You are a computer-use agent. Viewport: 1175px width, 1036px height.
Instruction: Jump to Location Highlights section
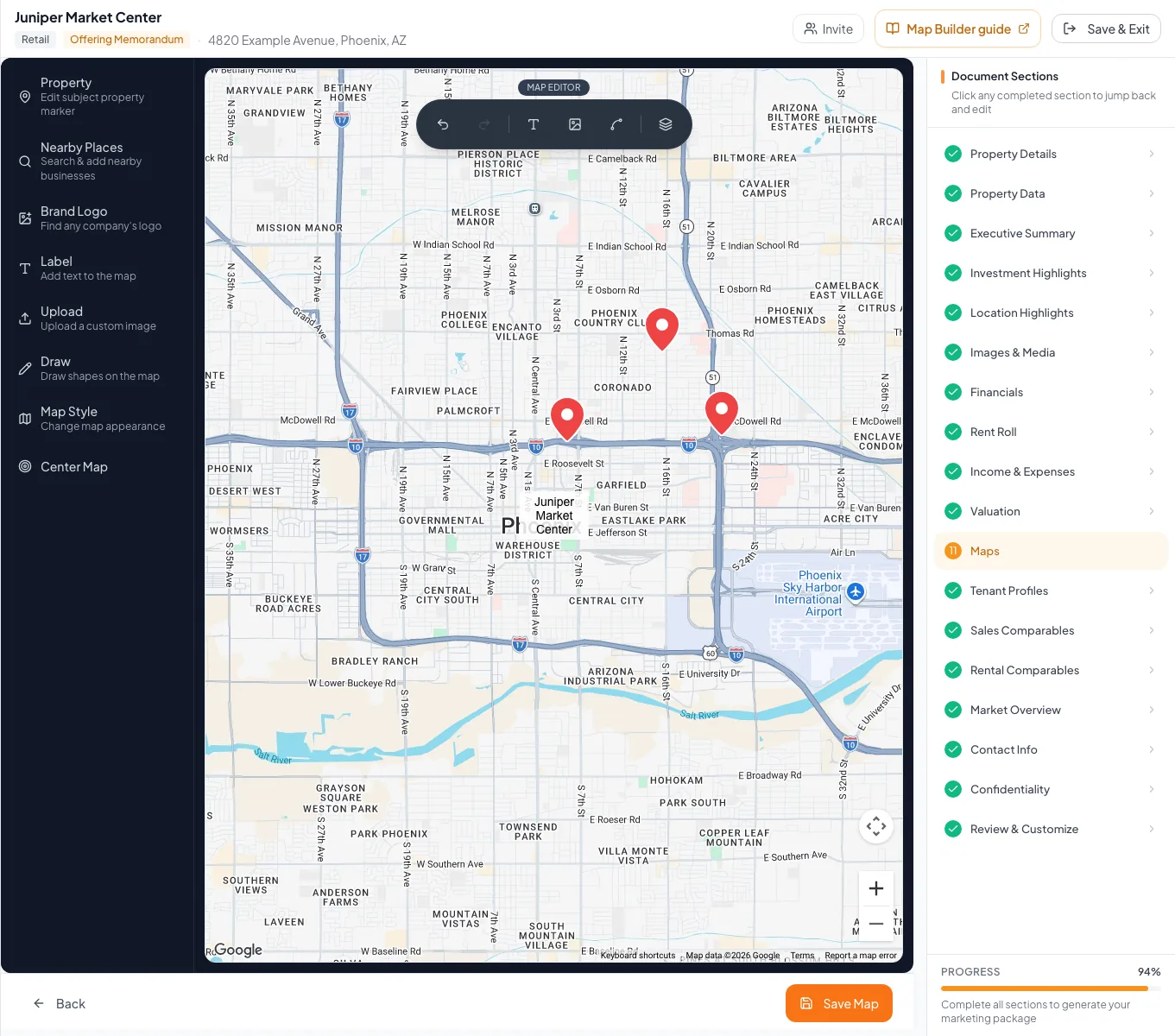[x=1051, y=313]
